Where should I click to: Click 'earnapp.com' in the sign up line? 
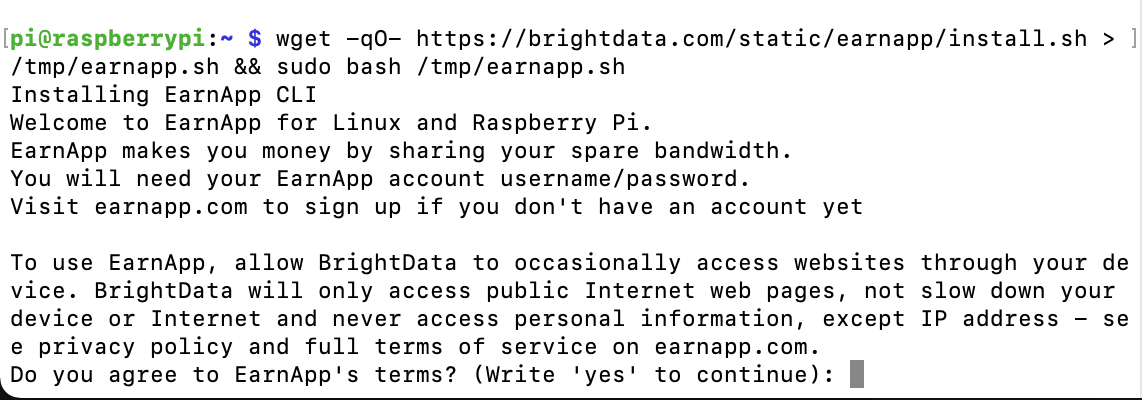pyautogui.click(x=170, y=207)
